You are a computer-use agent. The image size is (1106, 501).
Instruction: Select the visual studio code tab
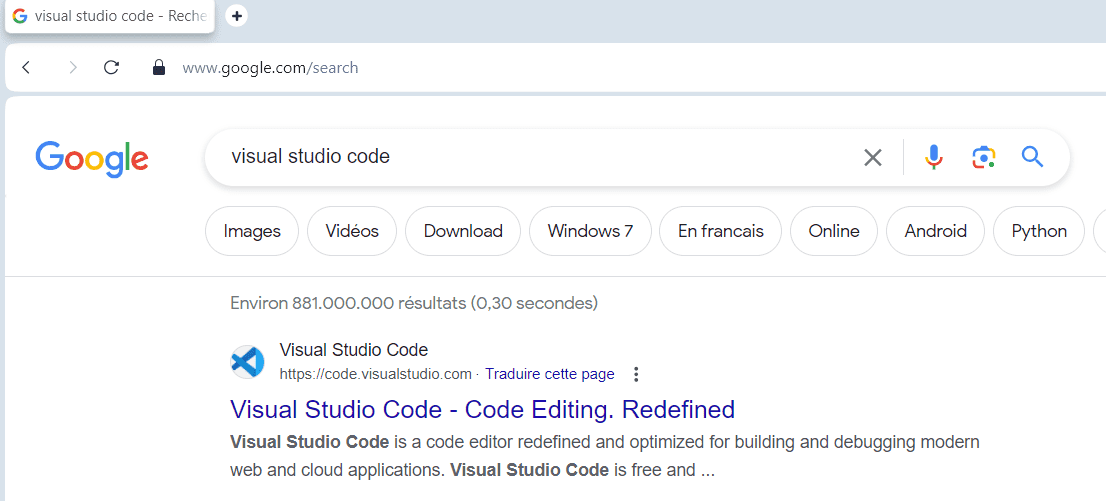[110, 16]
